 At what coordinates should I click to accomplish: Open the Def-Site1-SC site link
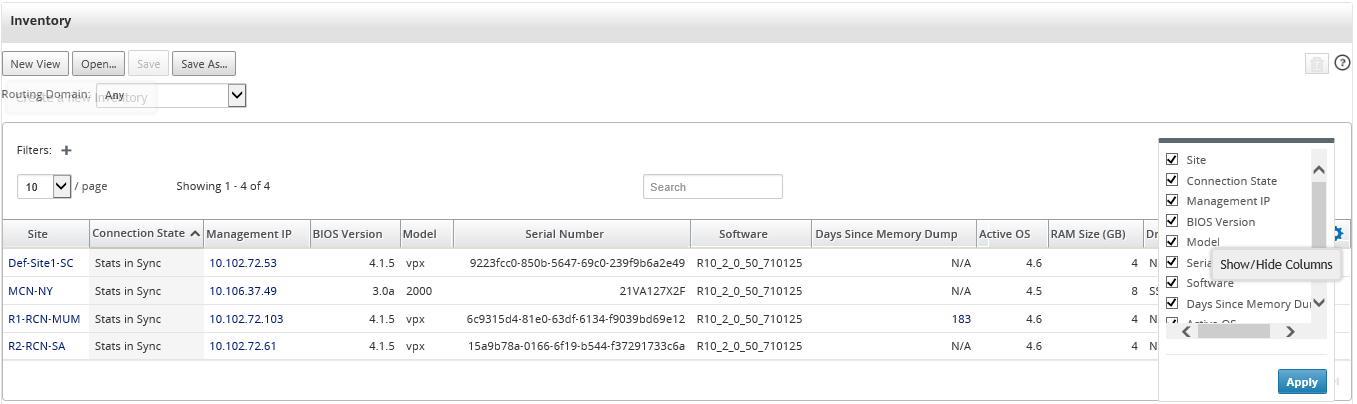pos(41,263)
